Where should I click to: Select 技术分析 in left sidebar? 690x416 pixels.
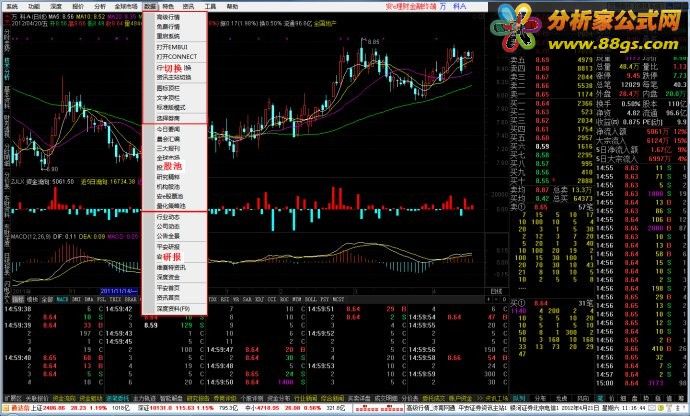coord(7,69)
